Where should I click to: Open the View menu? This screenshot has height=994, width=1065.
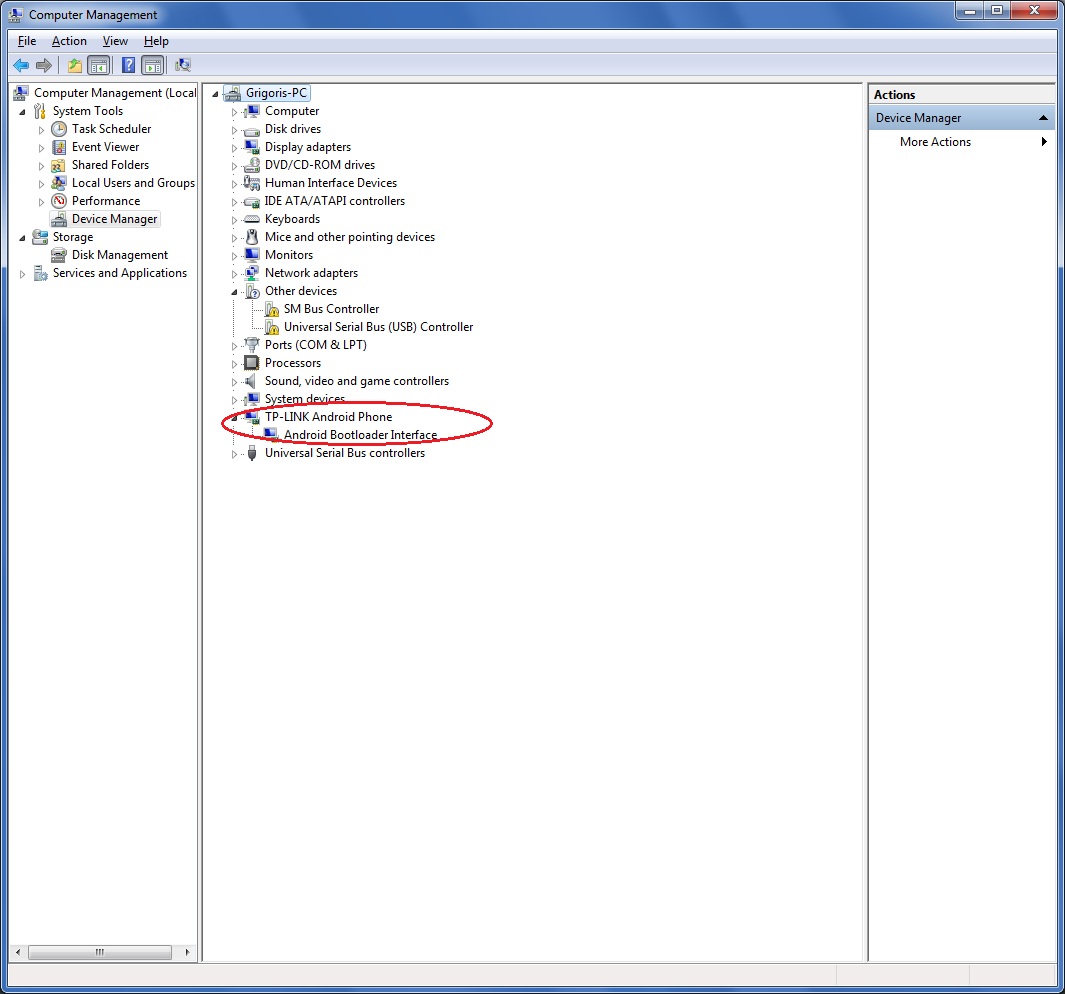[x=115, y=41]
